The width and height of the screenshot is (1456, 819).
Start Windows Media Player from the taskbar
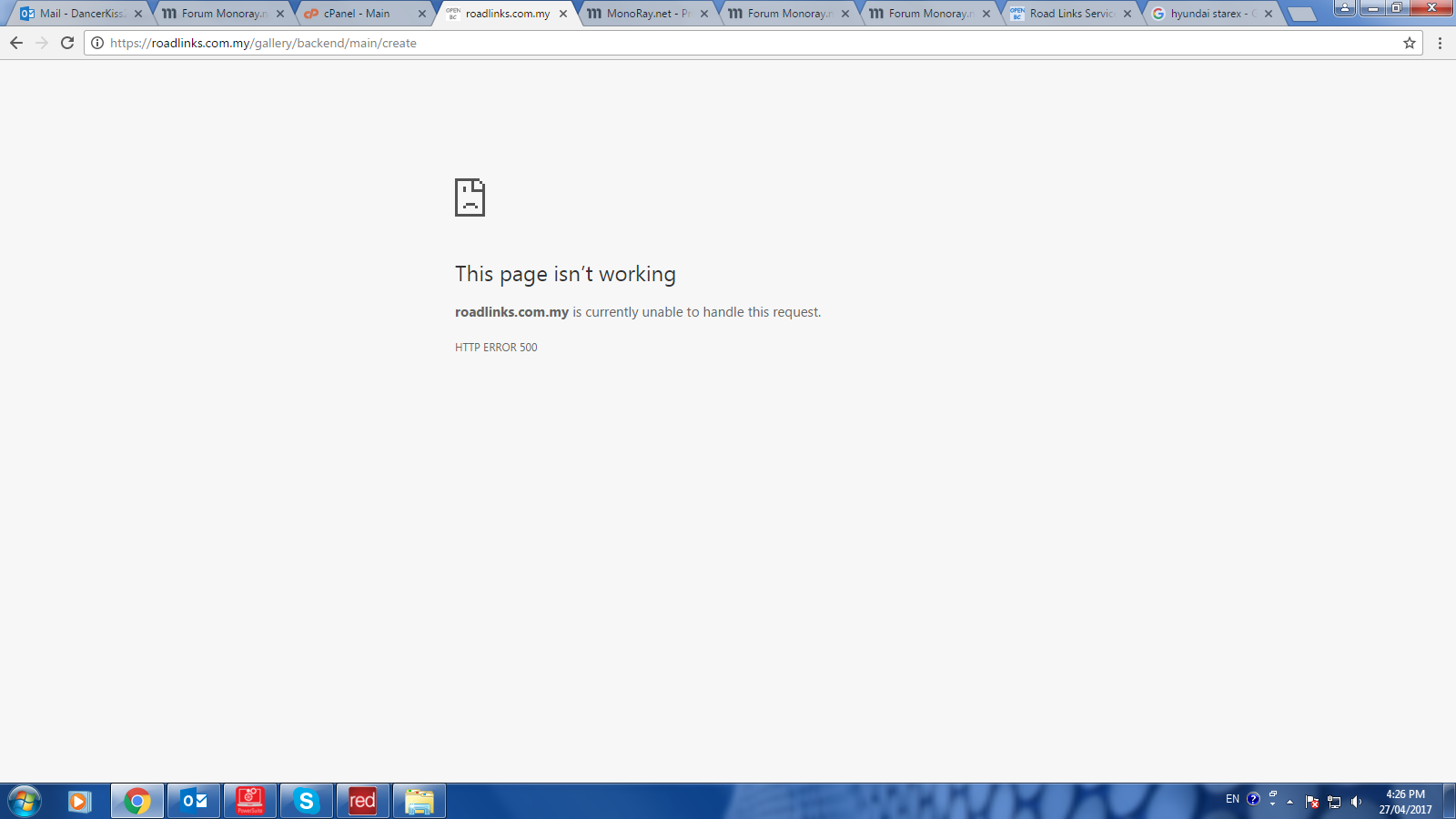click(x=80, y=801)
